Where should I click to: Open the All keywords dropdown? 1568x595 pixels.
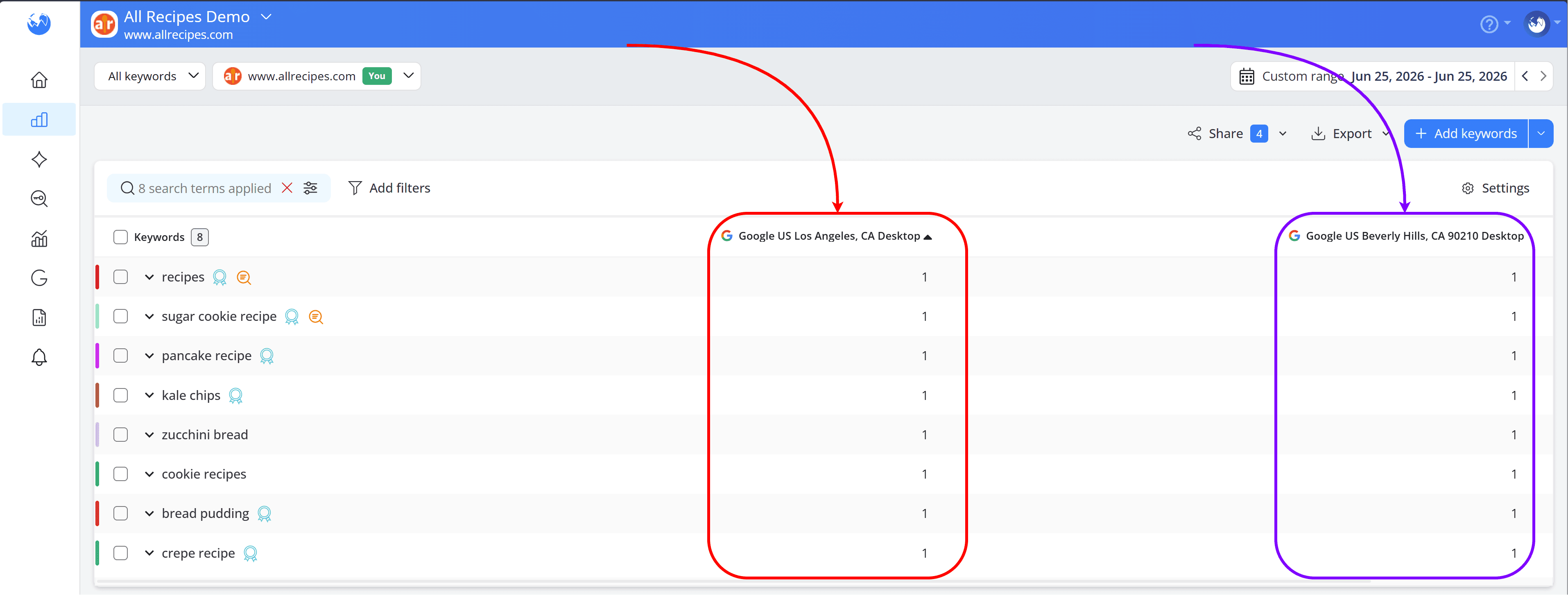(x=150, y=76)
